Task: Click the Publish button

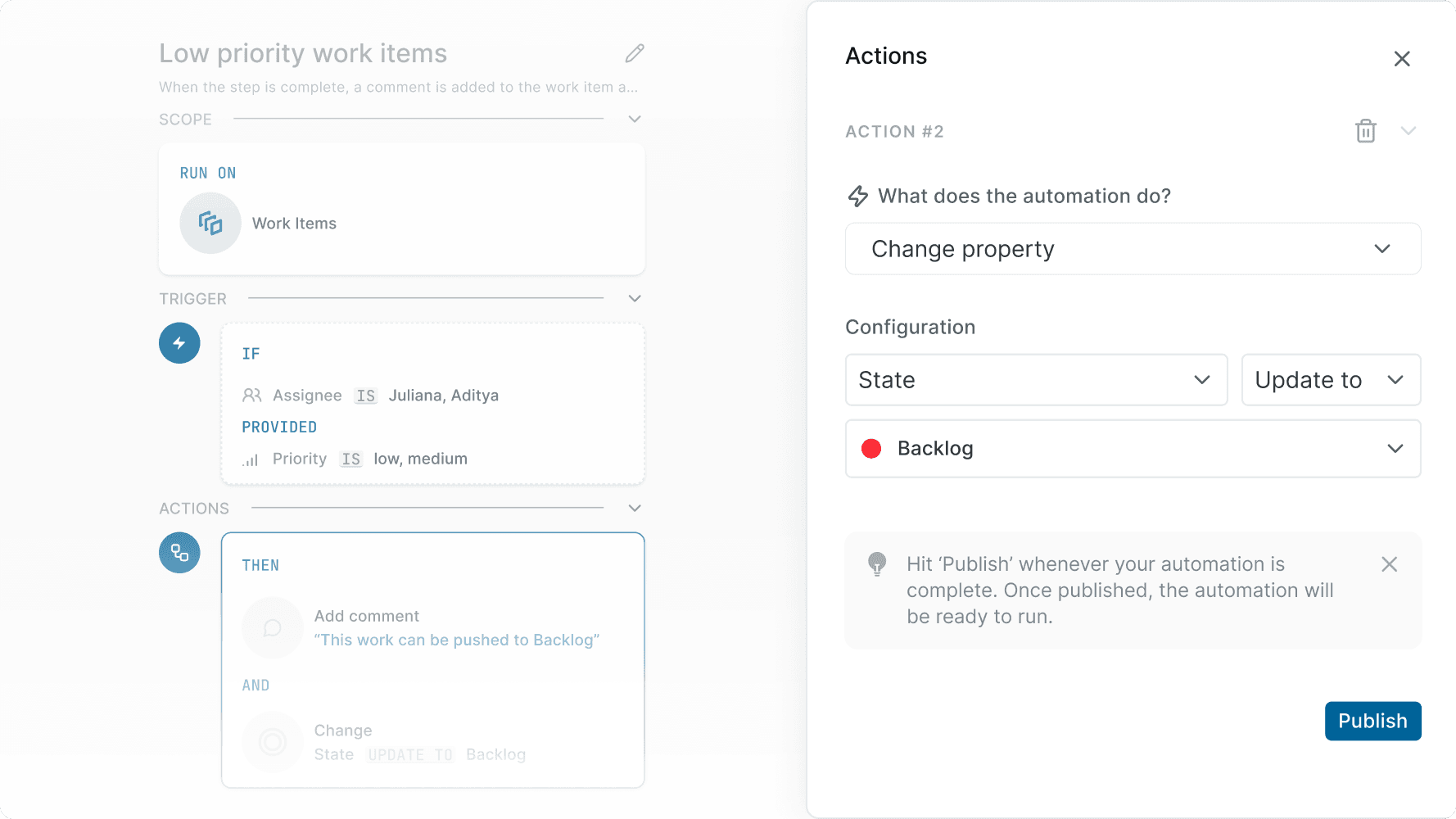Action: pos(1372,721)
